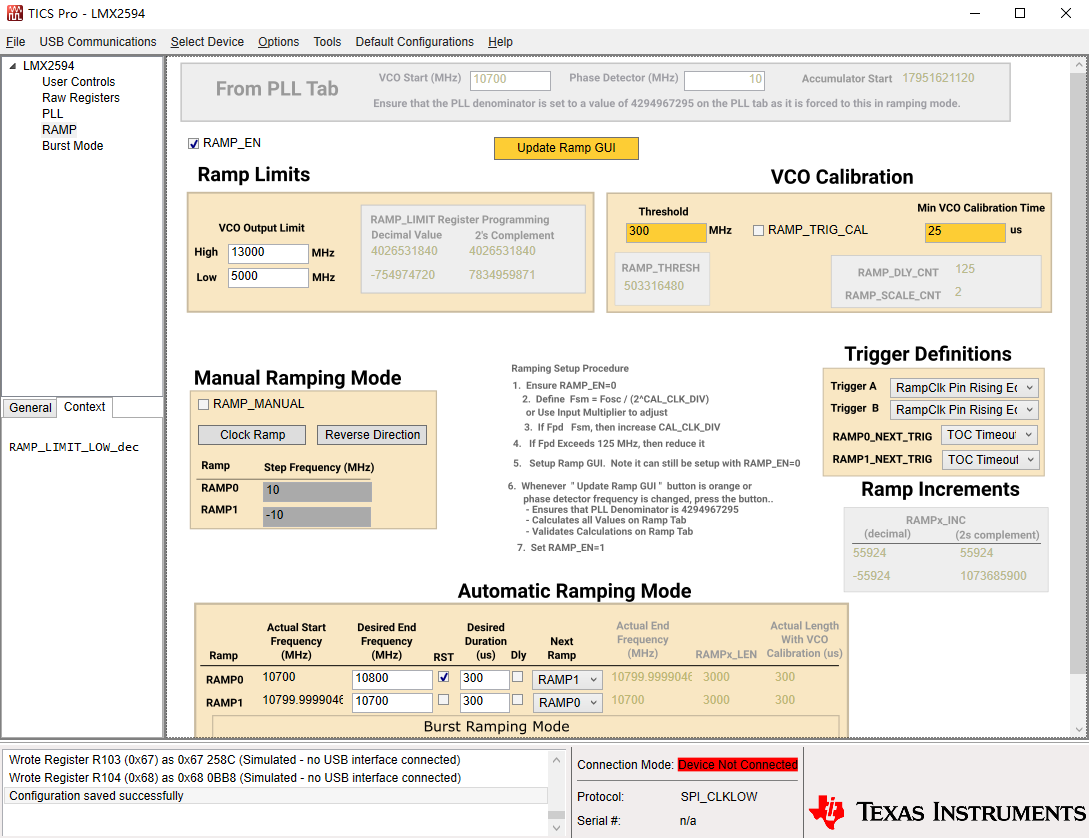The width and height of the screenshot is (1089, 838).
Task: Open the Options menu
Action: (x=279, y=42)
